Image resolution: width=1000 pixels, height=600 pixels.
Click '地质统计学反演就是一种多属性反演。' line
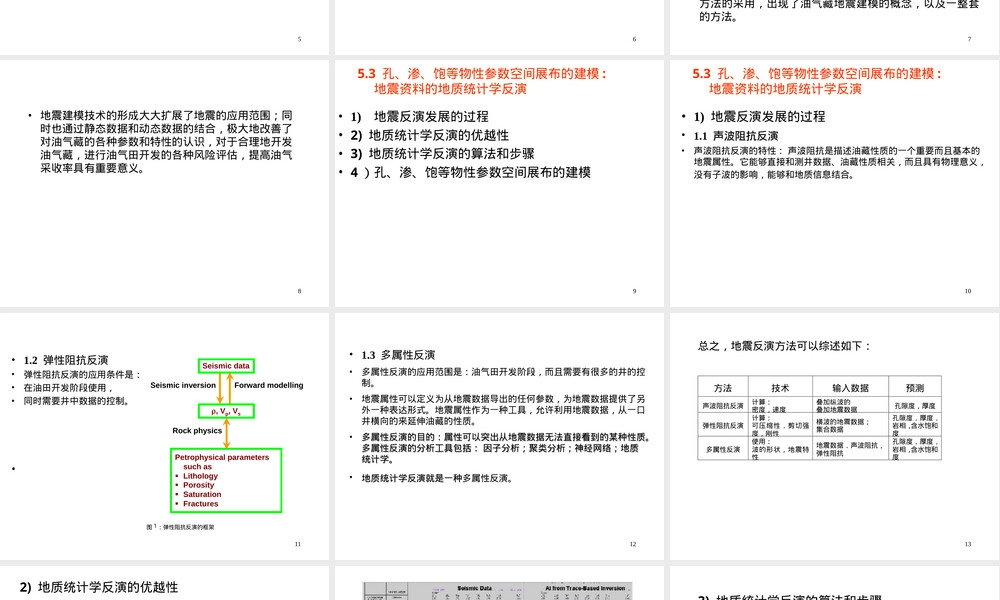[x=438, y=478]
